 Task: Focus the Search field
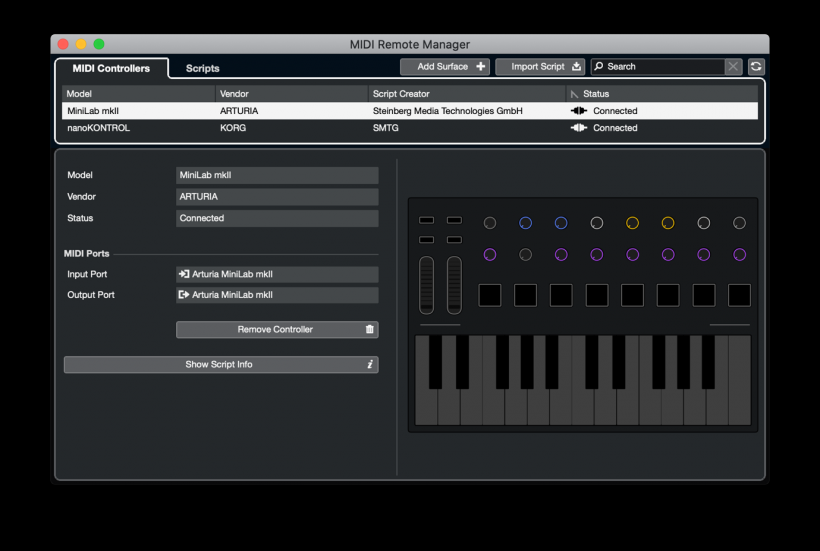click(x=658, y=66)
